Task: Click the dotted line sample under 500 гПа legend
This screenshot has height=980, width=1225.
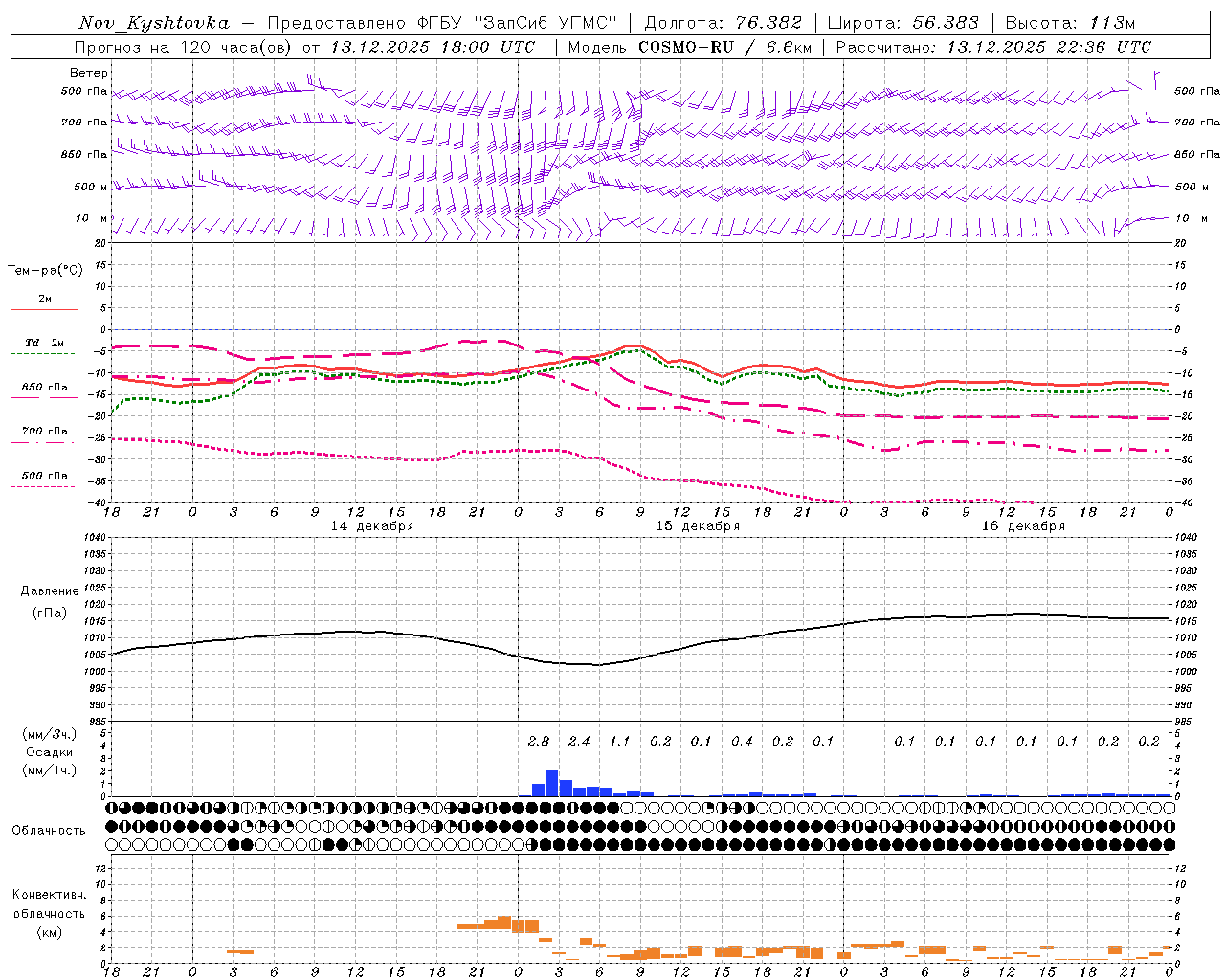Action: pos(43,487)
